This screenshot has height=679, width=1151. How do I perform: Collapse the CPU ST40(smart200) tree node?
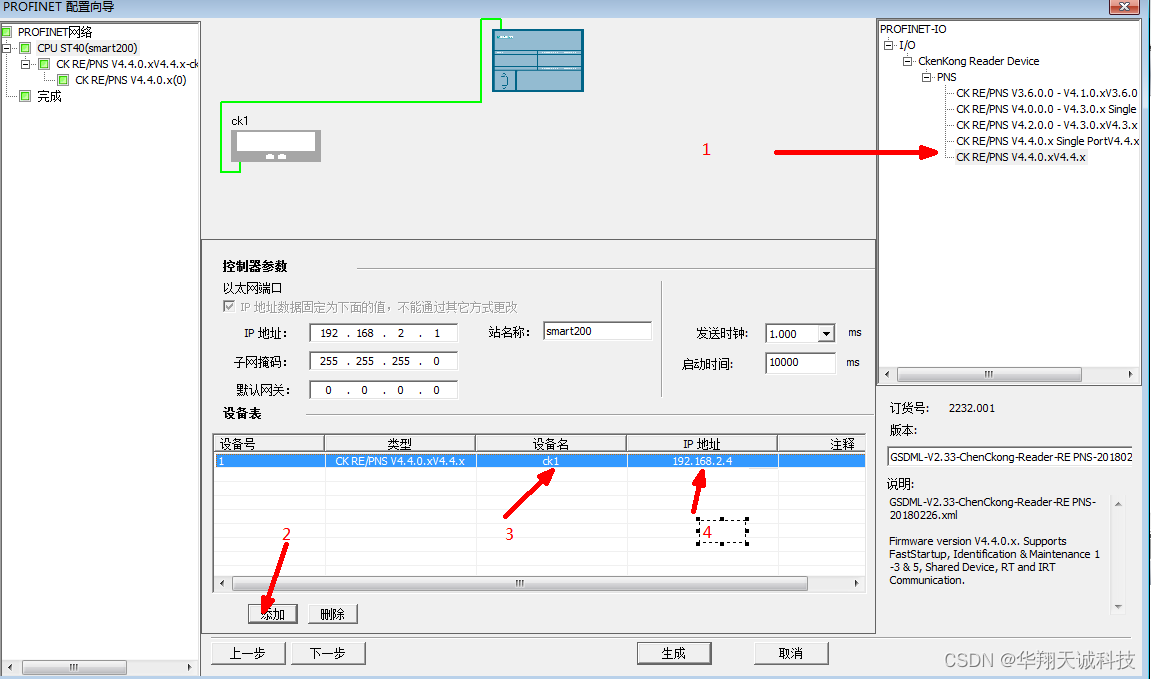point(7,48)
